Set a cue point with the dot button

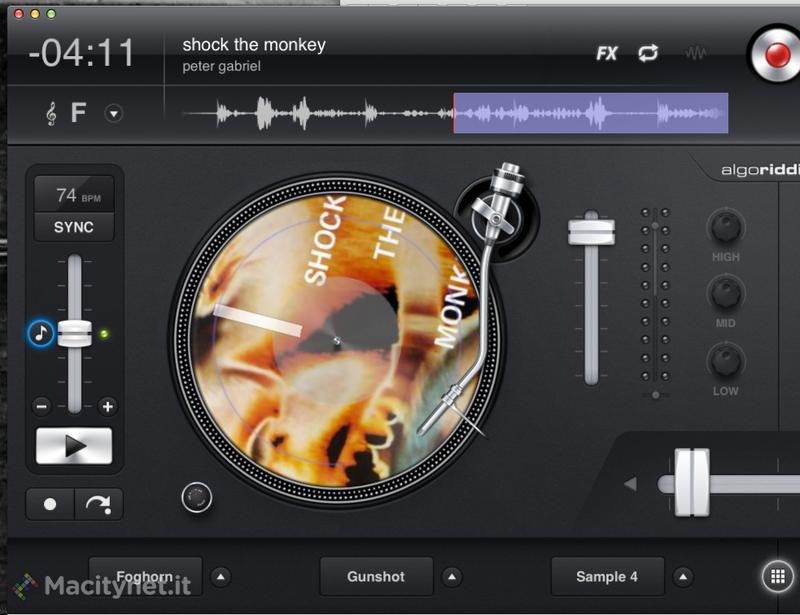[50, 504]
